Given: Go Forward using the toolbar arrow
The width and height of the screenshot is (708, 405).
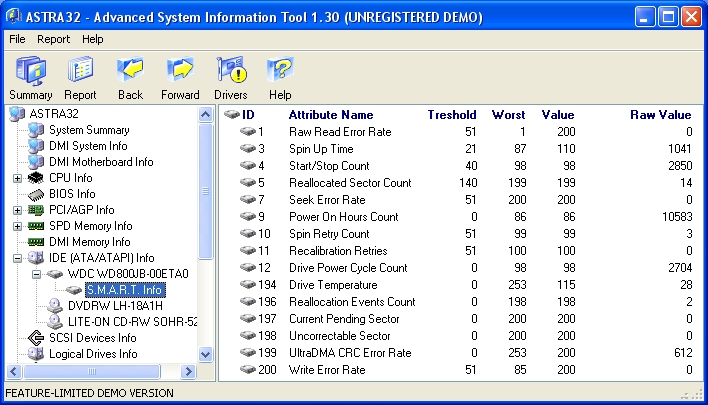Looking at the screenshot, I should pos(180,69).
